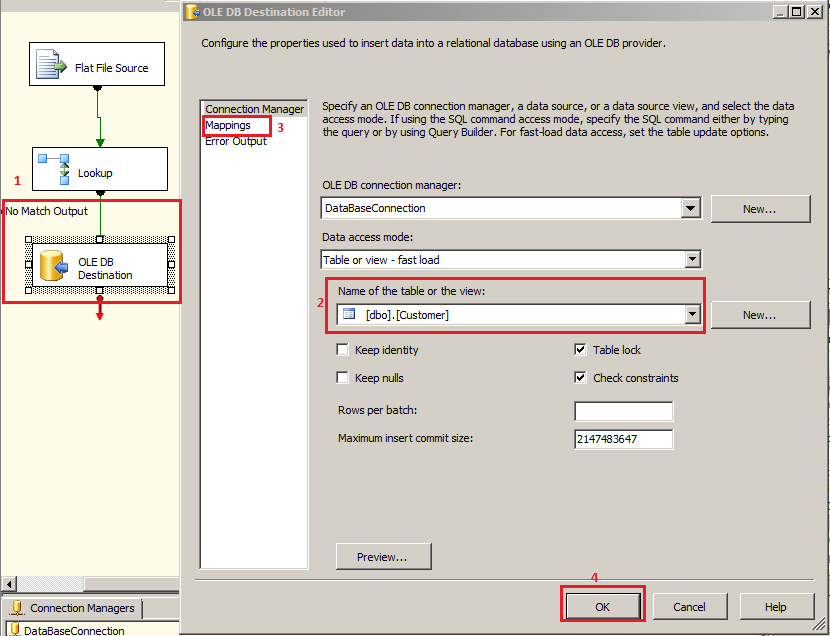Open the Data access mode dropdown
Screen dimensions: 830x636
(x=692, y=259)
